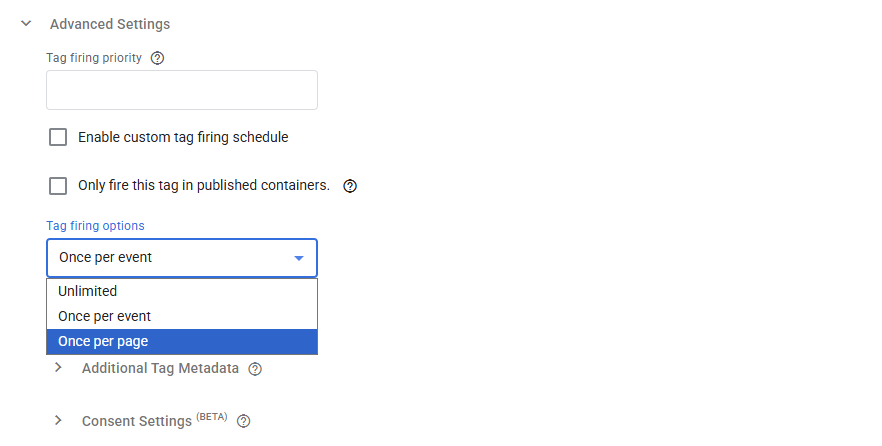The width and height of the screenshot is (882, 446).
Task: Expand Consent Settings chevron
Action: coord(58,421)
